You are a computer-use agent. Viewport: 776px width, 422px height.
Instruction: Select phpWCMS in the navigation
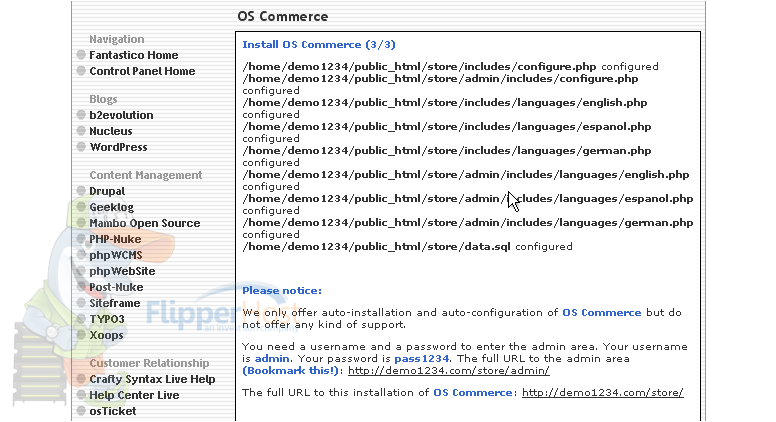coord(116,255)
